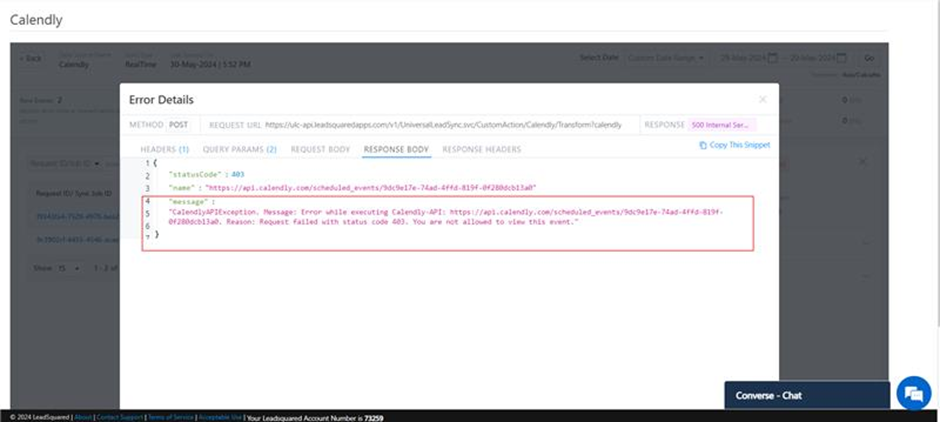This screenshot has width=940, height=422.
Task: Click the Go button
Action: [869, 58]
